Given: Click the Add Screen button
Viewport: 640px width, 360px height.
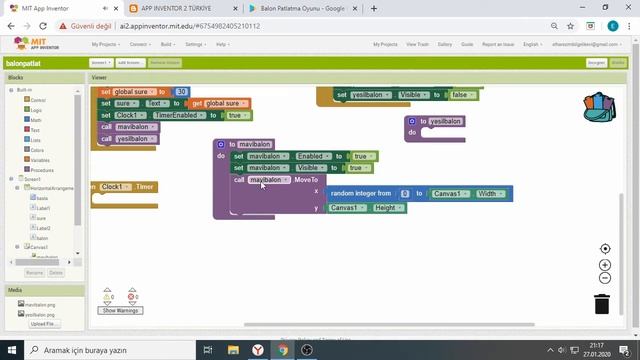Looking at the screenshot, I should click(x=130, y=62).
